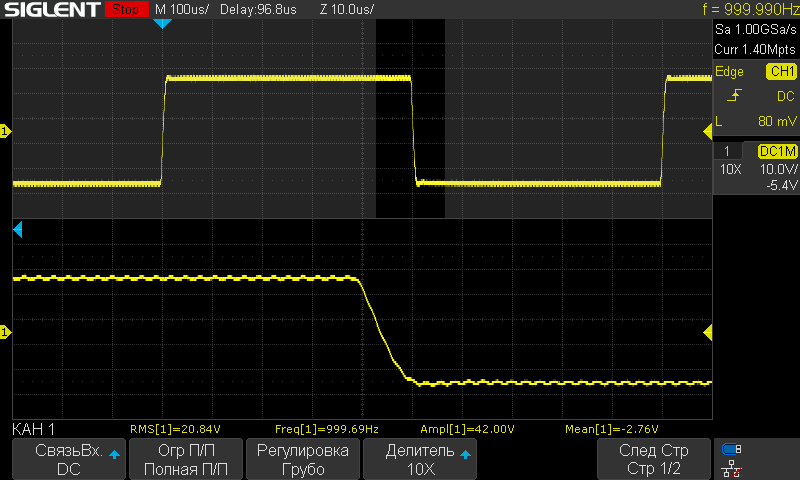Click the Freq[1]=999.69Hz measurement
Screen dimensions: 800x480
(x=327, y=429)
